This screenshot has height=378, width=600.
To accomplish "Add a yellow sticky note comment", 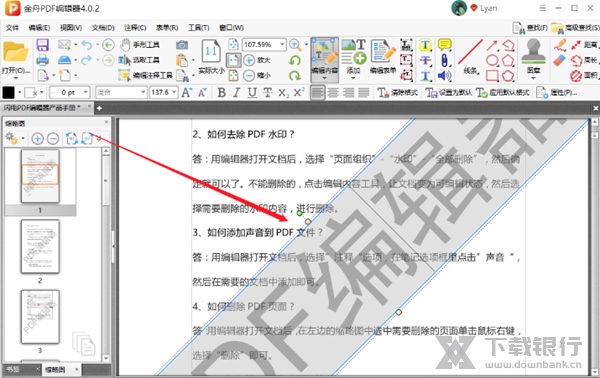I will click(444, 45).
